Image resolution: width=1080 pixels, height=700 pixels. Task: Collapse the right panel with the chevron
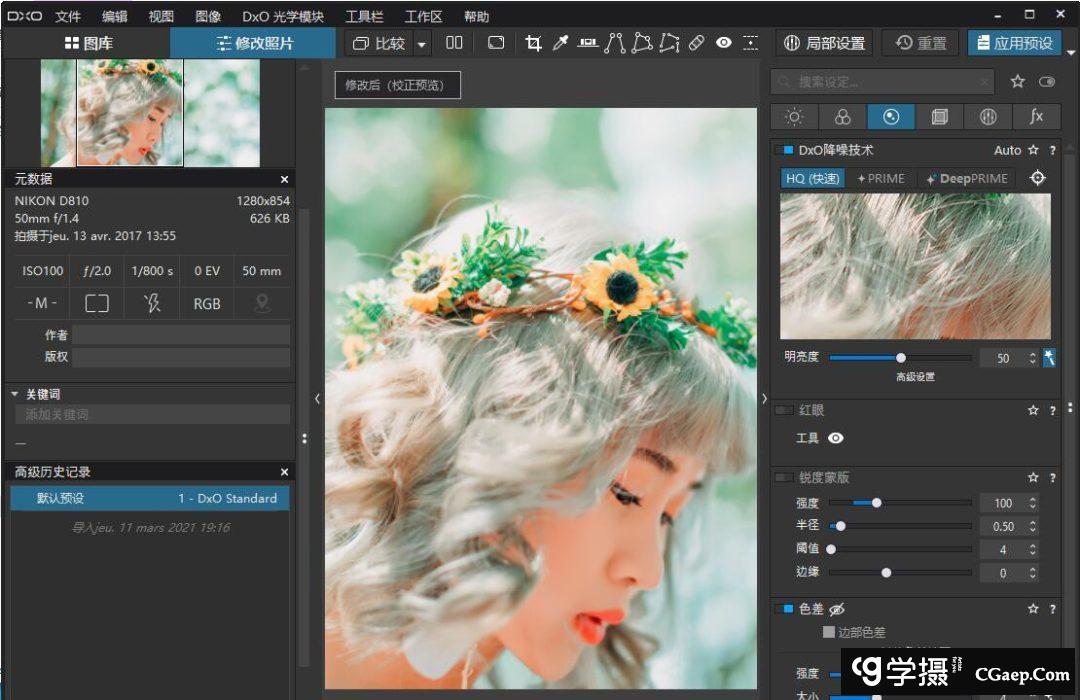click(x=764, y=398)
